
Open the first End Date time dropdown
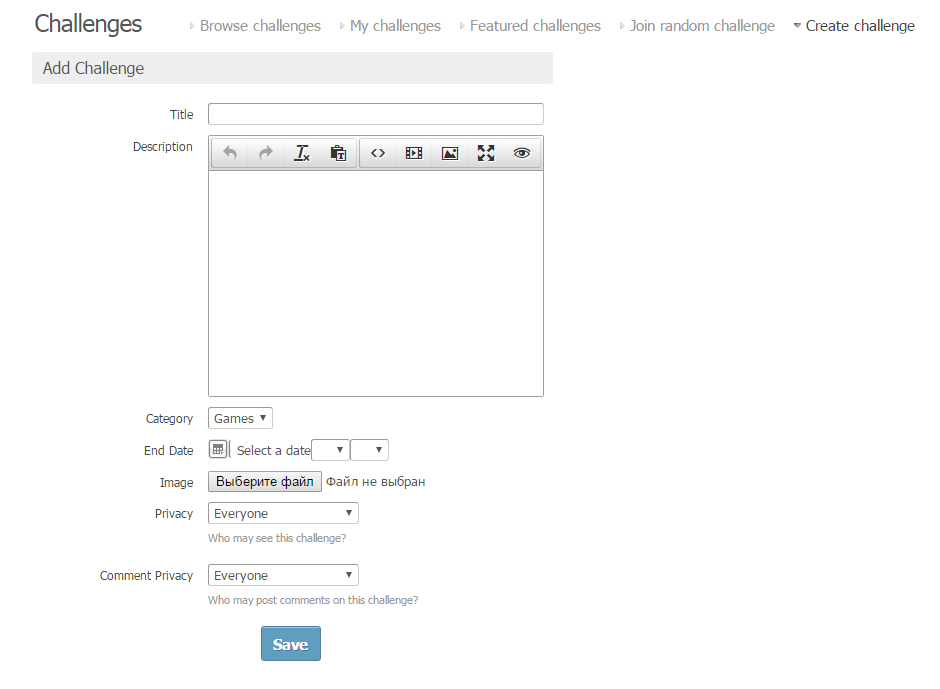(x=331, y=450)
